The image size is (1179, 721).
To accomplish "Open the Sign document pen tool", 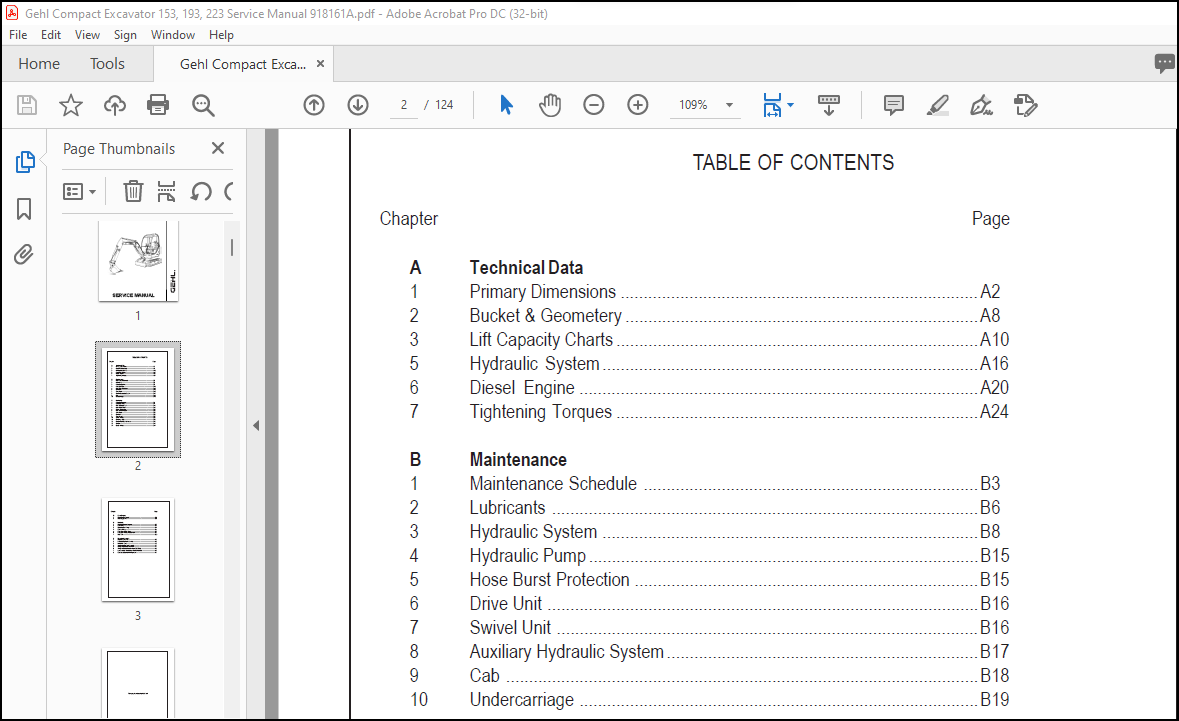I will point(981,105).
